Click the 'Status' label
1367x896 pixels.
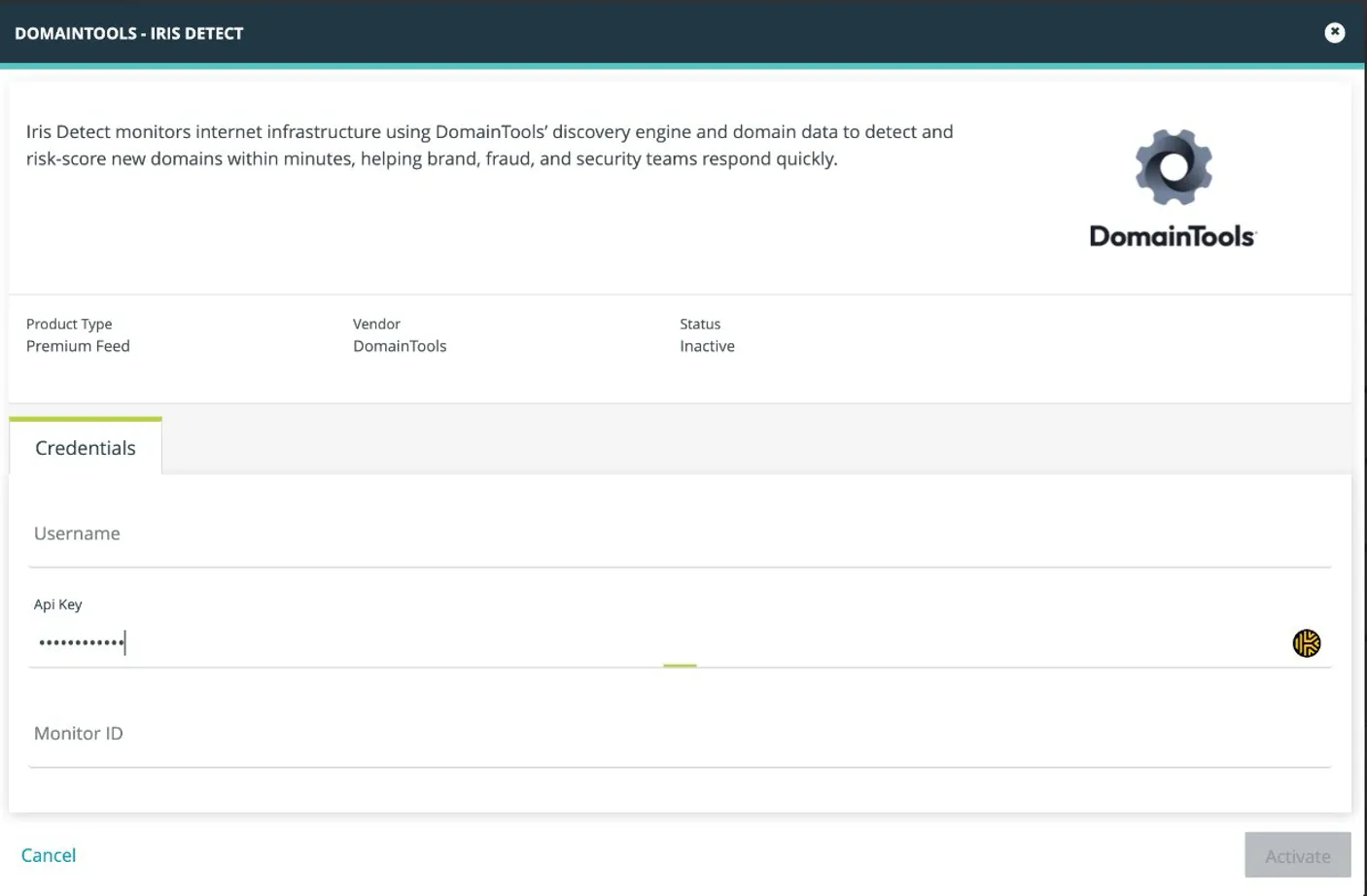tap(700, 324)
